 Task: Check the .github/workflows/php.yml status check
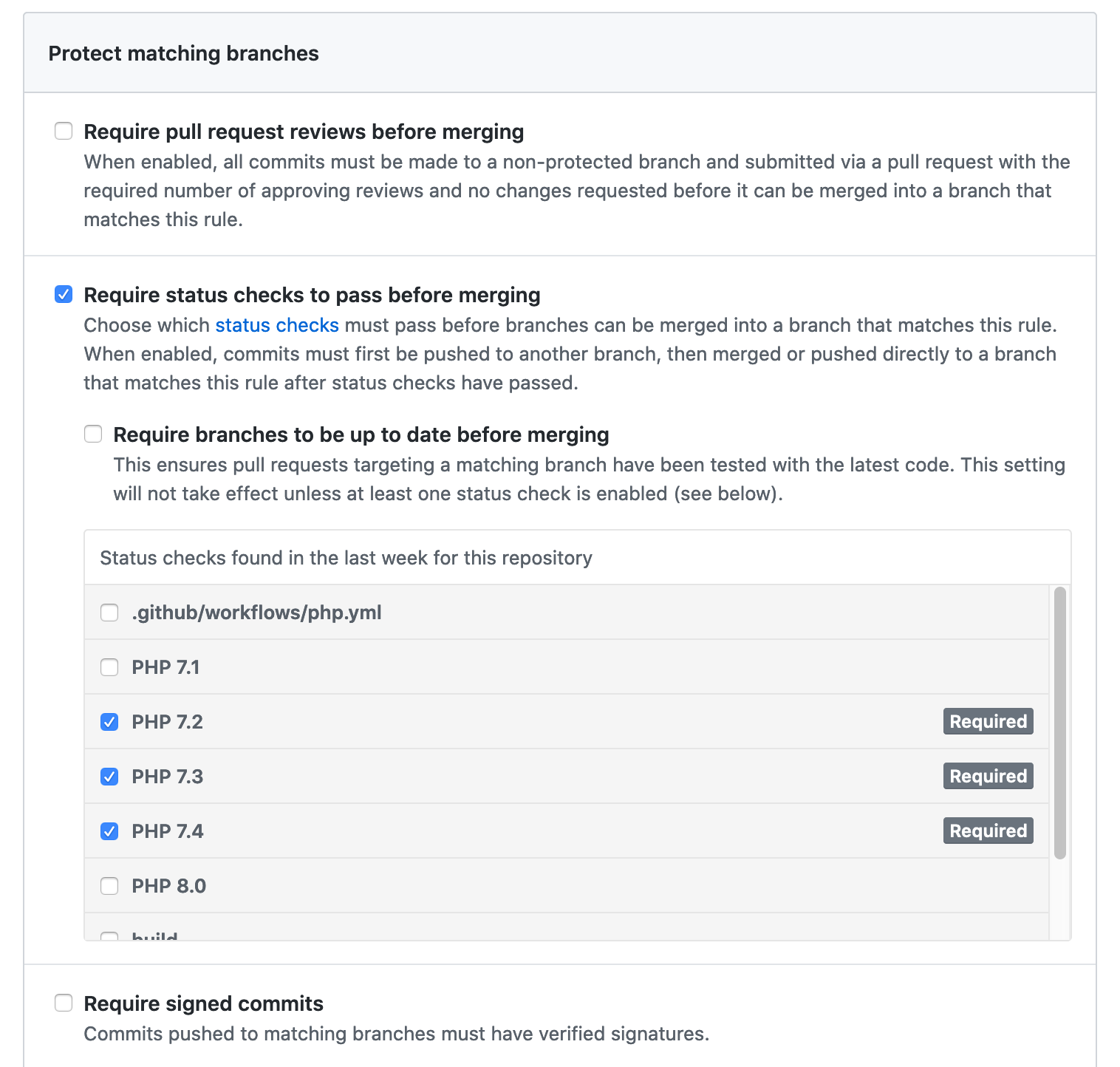click(109, 613)
